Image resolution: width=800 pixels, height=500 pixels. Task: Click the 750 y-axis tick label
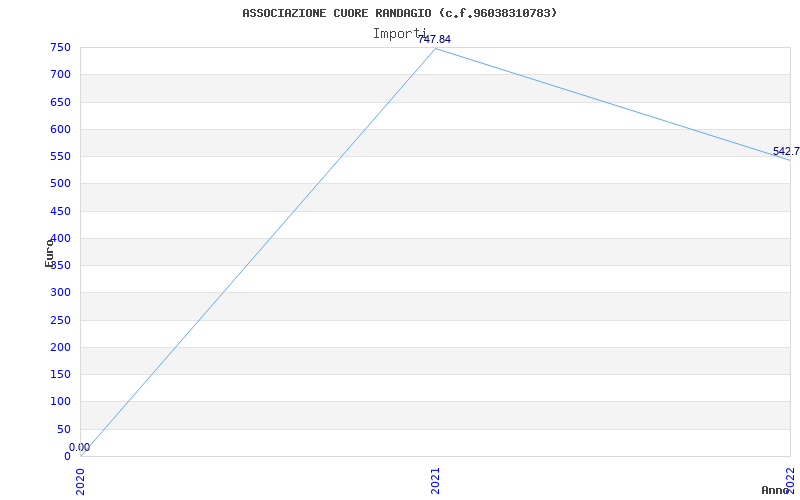click(x=60, y=47)
